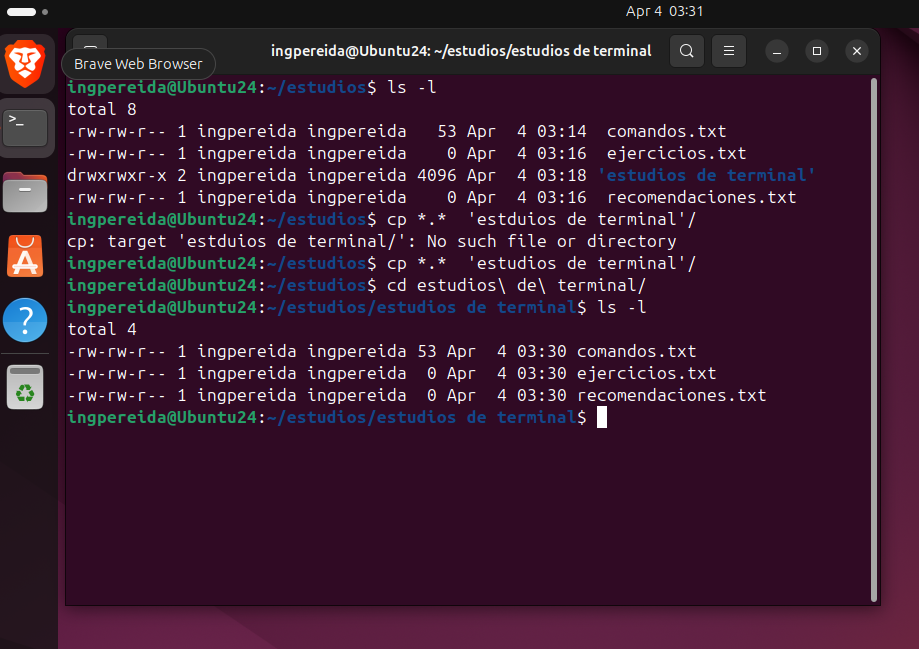Click the terminal search magnifier button

(x=686, y=51)
